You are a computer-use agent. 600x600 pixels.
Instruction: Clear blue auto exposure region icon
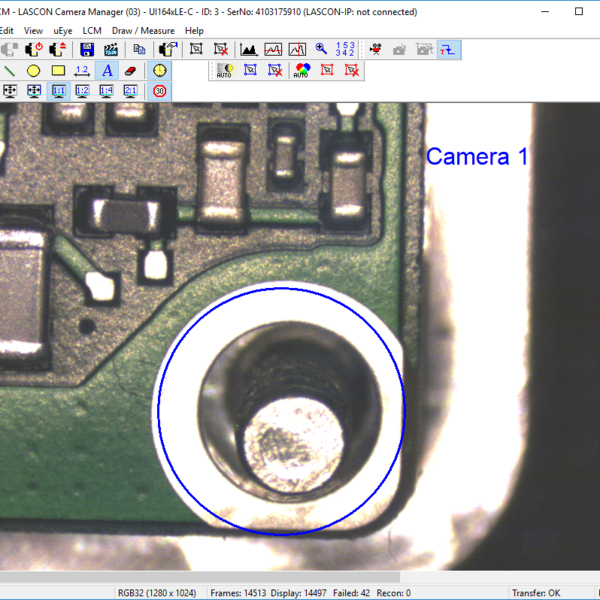point(275,70)
